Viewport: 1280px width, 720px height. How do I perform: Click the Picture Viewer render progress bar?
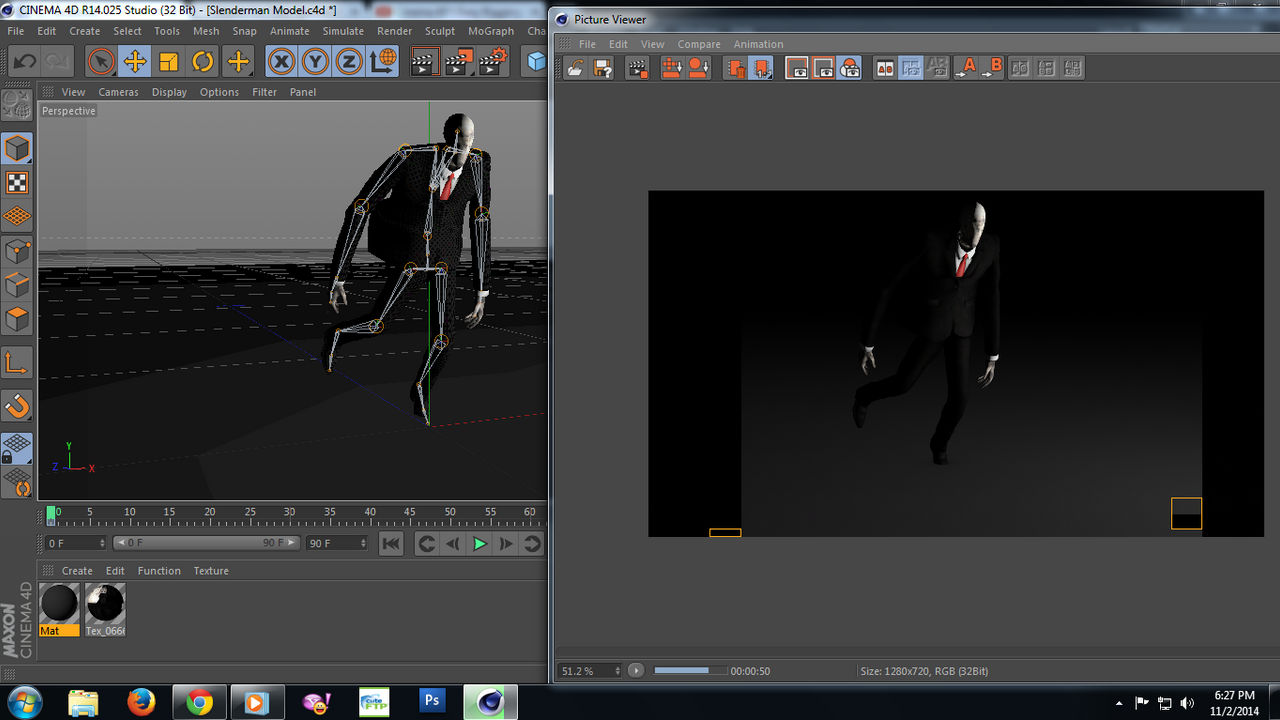click(x=690, y=671)
